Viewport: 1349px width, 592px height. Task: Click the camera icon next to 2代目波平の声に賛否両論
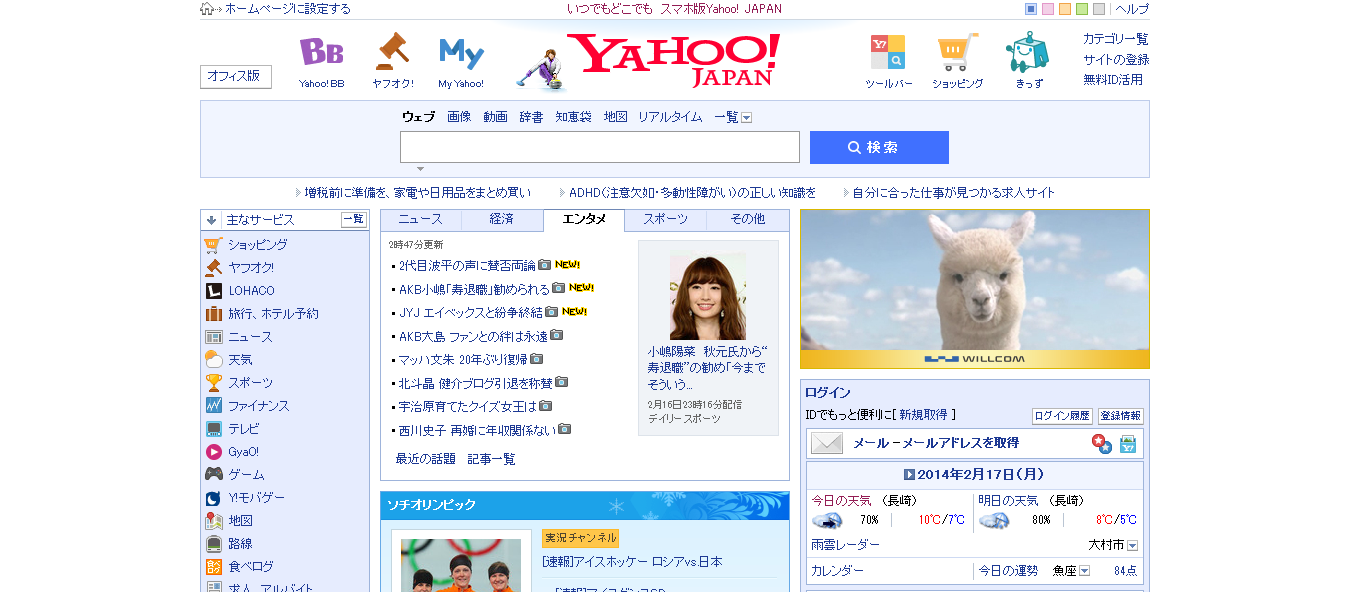point(545,265)
